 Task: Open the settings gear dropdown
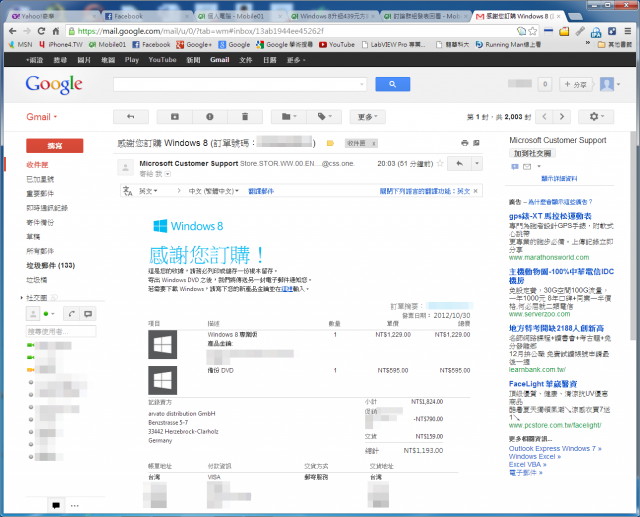pyautogui.click(x=596, y=117)
